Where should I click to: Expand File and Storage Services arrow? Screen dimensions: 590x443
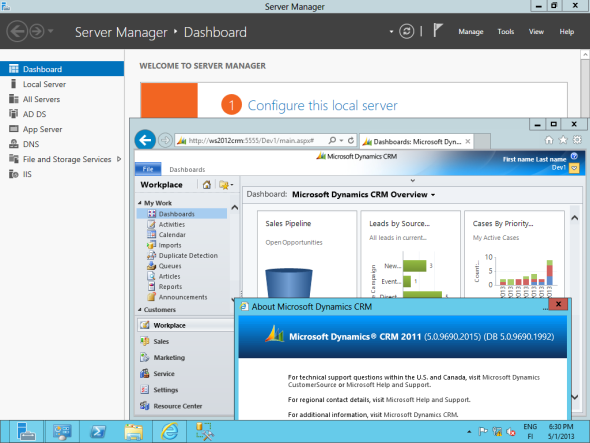[119, 159]
